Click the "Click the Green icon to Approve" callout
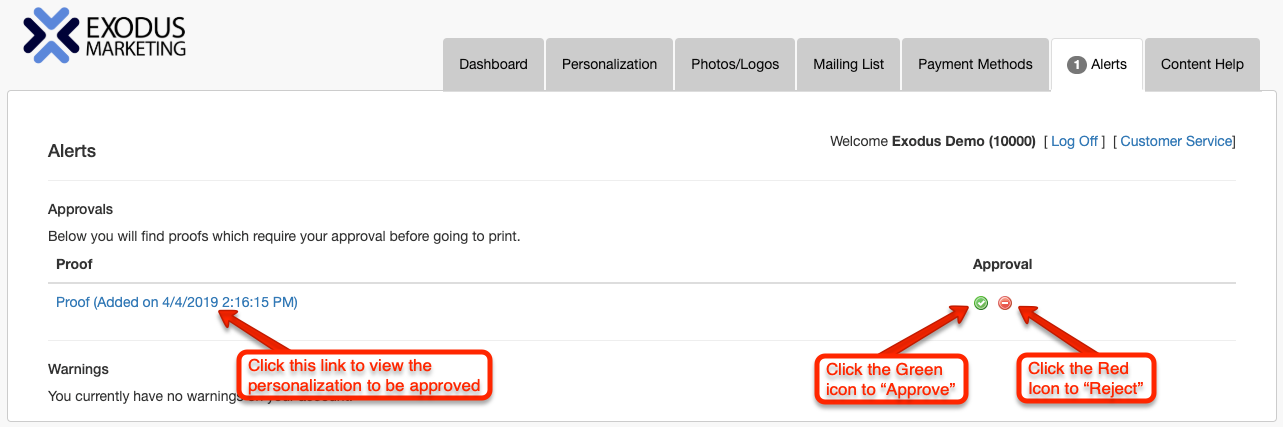The width and height of the screenshot is (1283, 427). [x=892, y=379]
